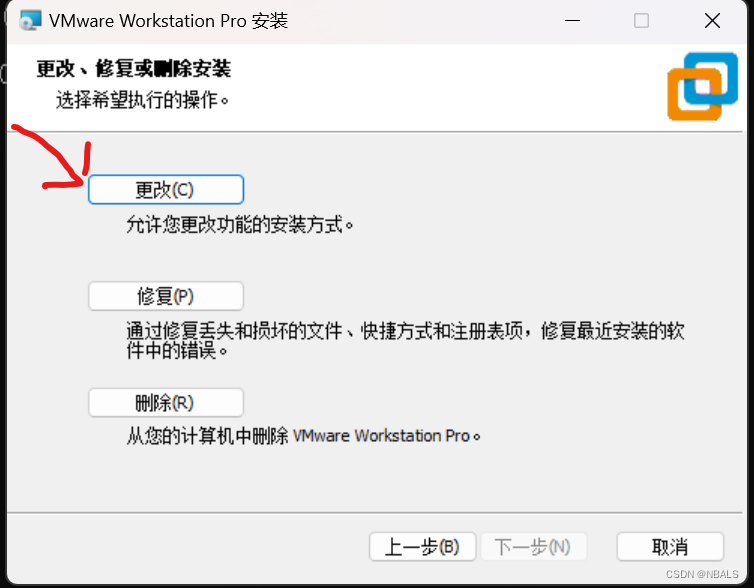Minimize the VMware installer window
The height and width of the screenshot is (588, 754).
click(x=572, y=21)
